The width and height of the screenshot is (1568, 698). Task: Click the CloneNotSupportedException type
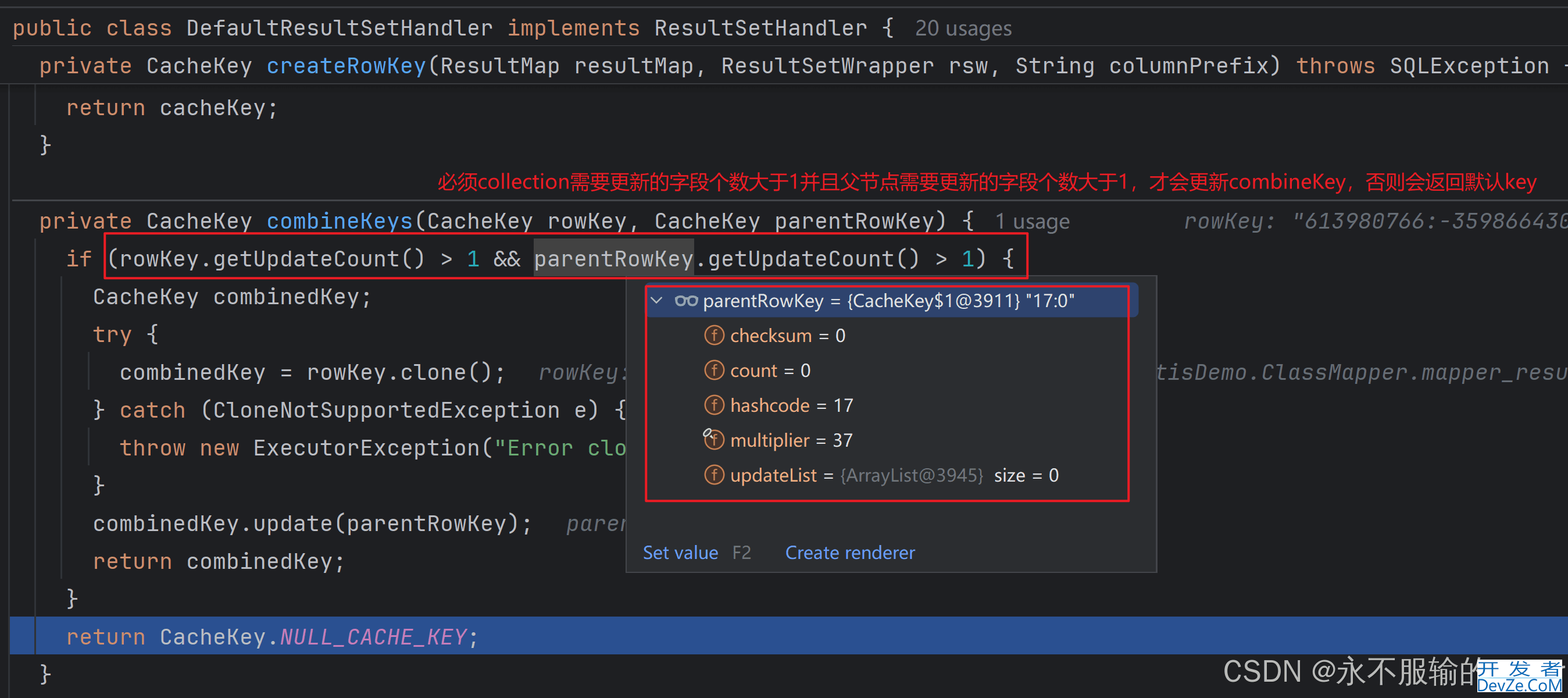tap(386, 410)
